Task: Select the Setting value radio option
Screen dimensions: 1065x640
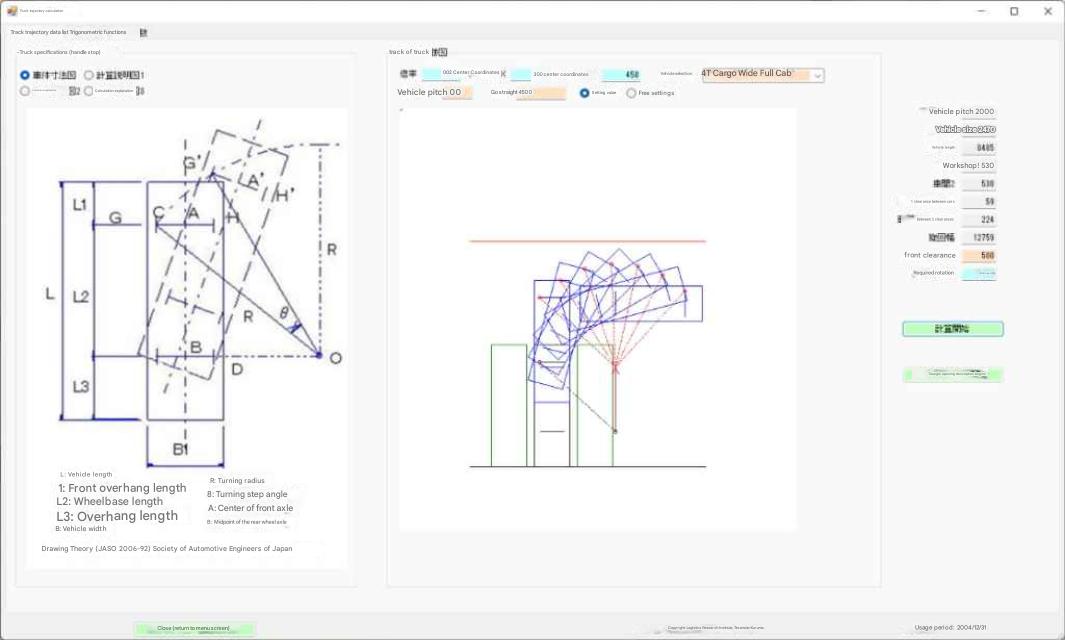Action: pos(585,93)
